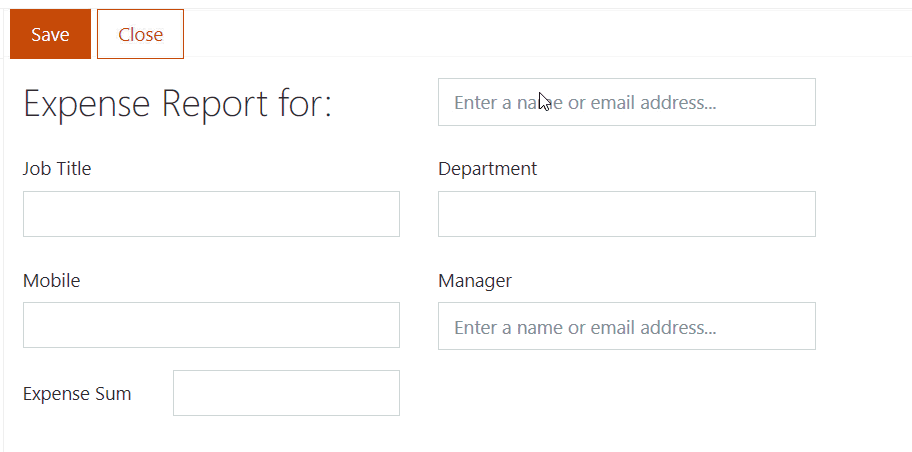
Task: Select the Job Title text box
Action: [211, 214]
